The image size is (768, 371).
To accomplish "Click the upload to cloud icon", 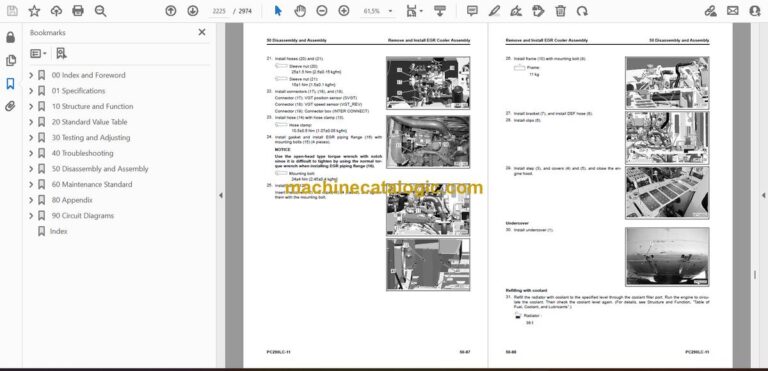I will pos(56,11).
